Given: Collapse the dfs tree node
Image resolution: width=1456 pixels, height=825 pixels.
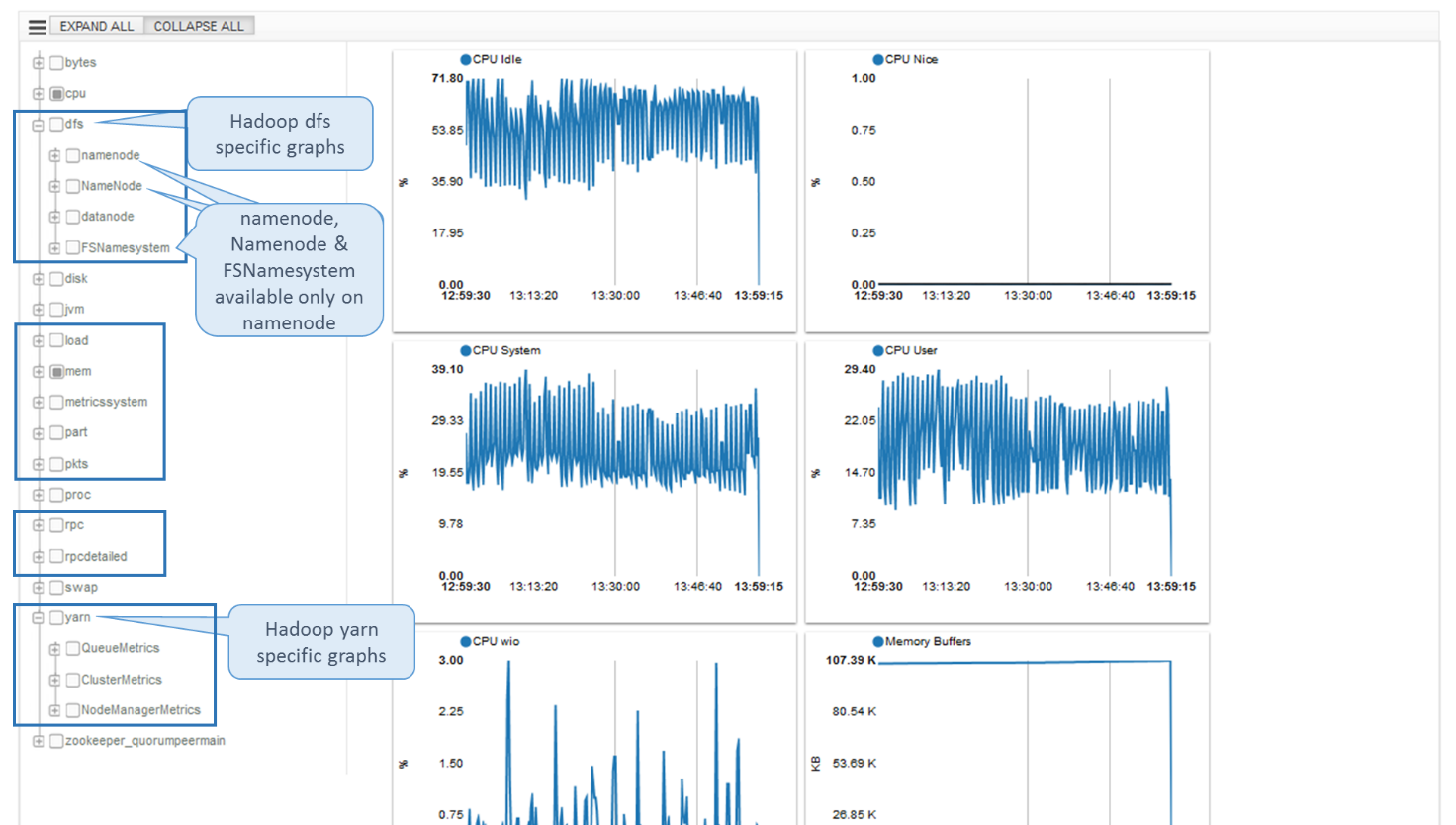Looking at the screenshot, I should click(x=38, y=125).
